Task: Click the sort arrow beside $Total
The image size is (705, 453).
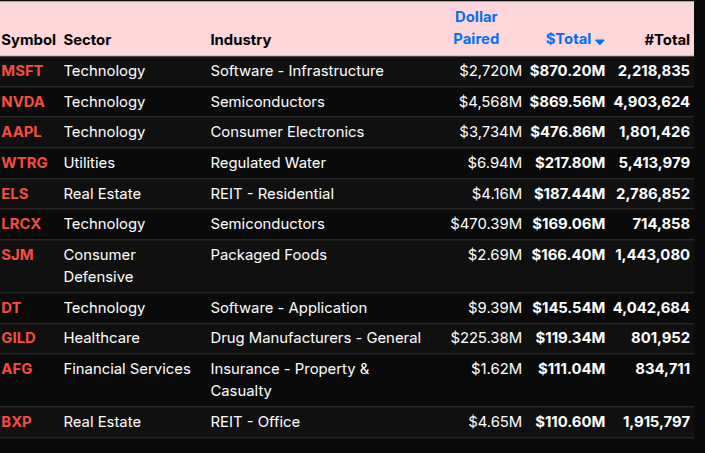Action: pyautogui.click(x=600, y=41)
